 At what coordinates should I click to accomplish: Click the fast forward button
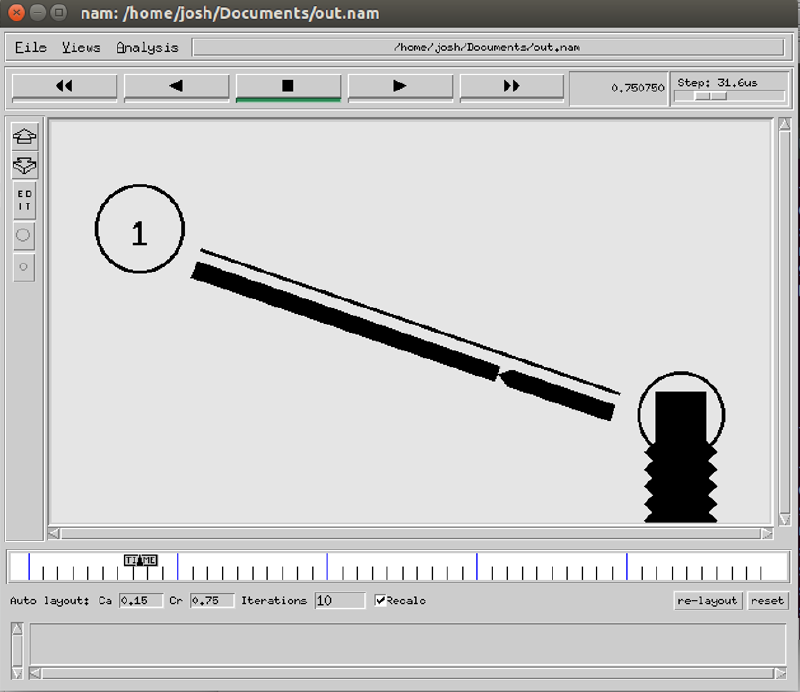[x=512, y=87]
